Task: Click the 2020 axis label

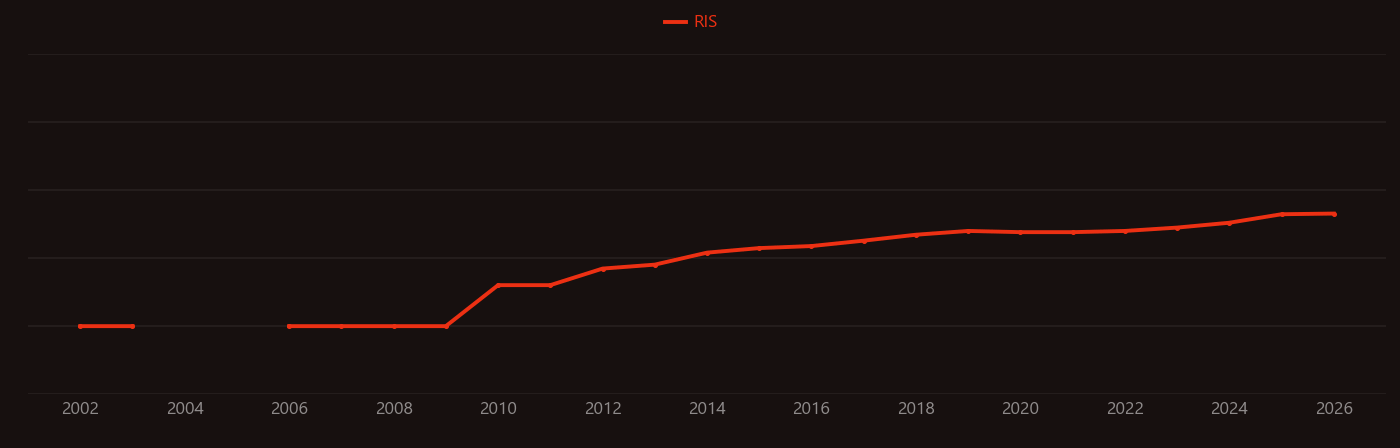Action: 1021,409
